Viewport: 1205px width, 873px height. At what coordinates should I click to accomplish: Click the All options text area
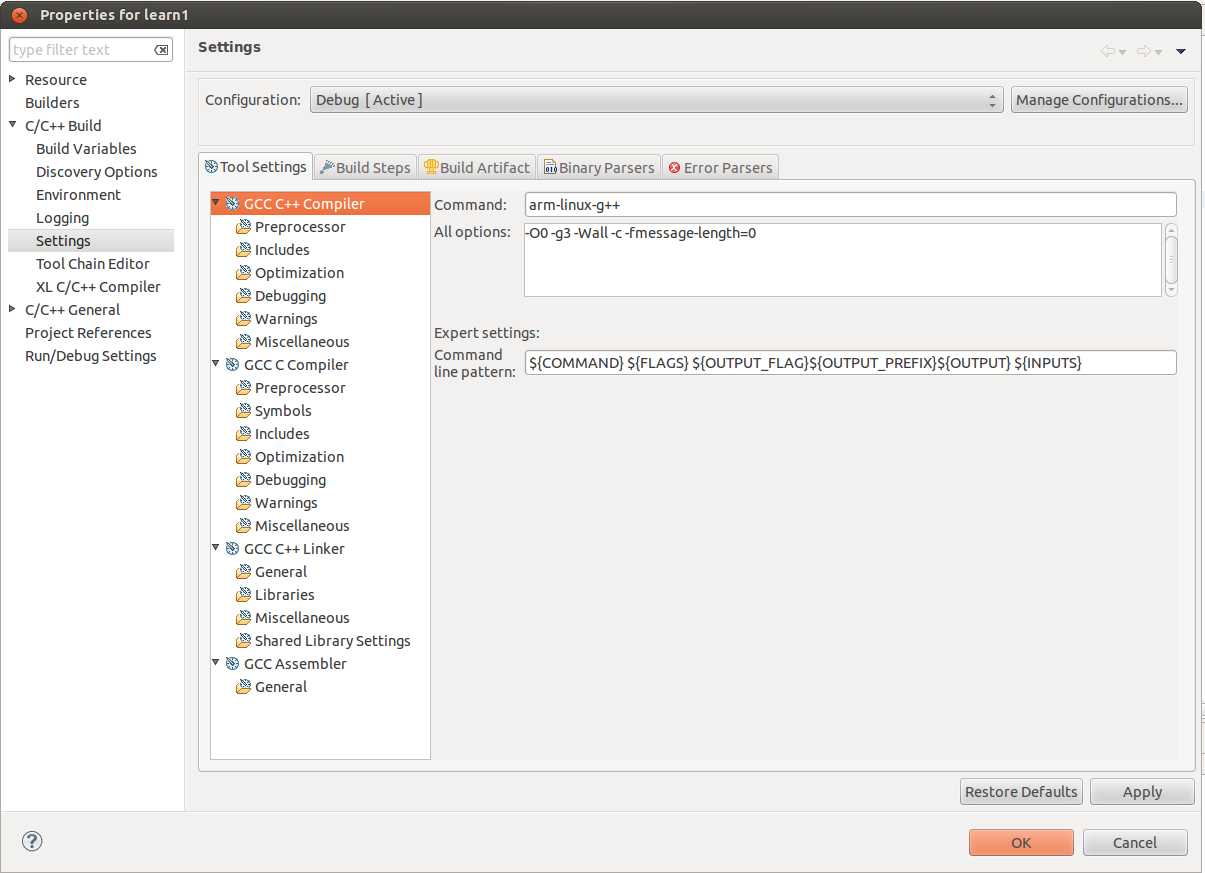[842, 260]
